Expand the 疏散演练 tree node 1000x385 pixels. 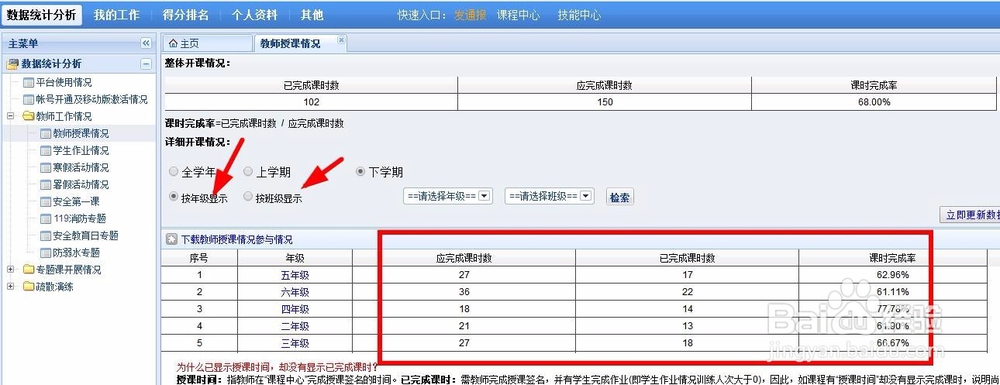click(x=11, y=286)
